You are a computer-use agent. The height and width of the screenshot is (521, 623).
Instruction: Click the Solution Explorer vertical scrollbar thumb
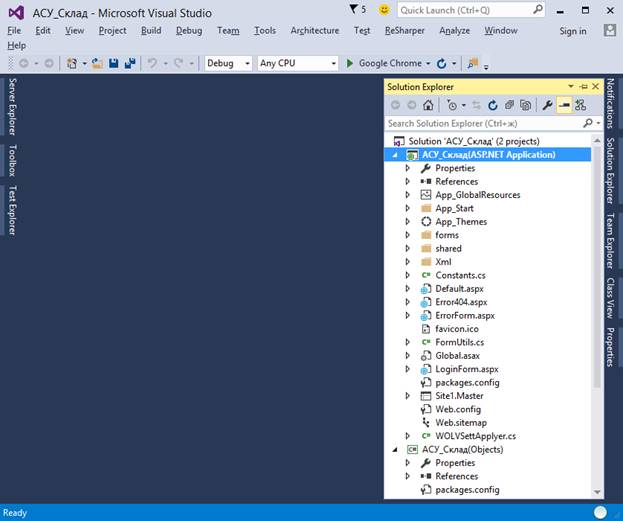(x=597, y=269)
